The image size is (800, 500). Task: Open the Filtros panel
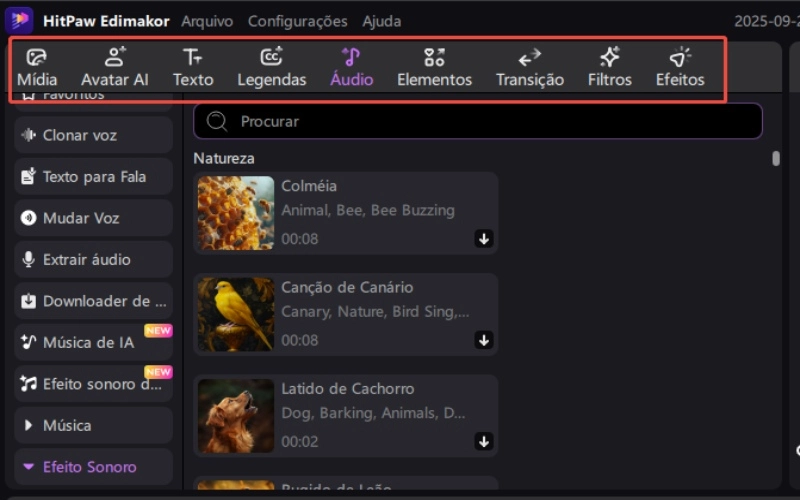tap(609, 68)
